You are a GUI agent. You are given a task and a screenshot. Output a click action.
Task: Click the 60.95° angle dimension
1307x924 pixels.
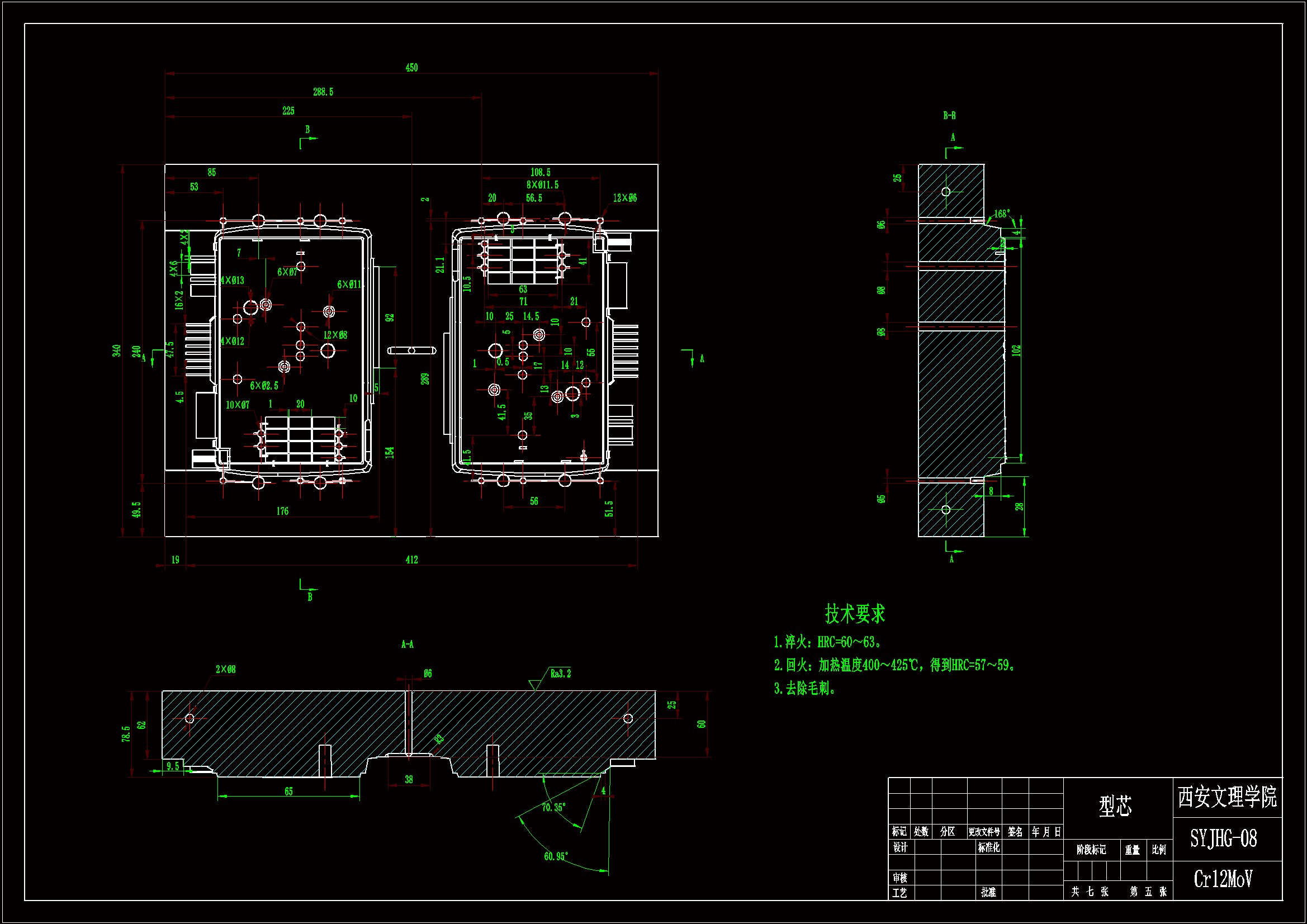click(556, 856)
